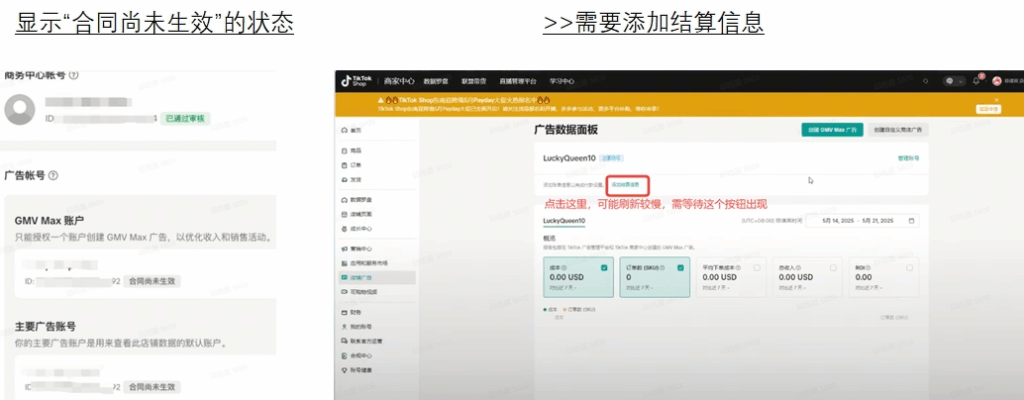Expand 对比近7天 under ROI card
This screenshot has height=400, width=1024.
click(867, 288)
